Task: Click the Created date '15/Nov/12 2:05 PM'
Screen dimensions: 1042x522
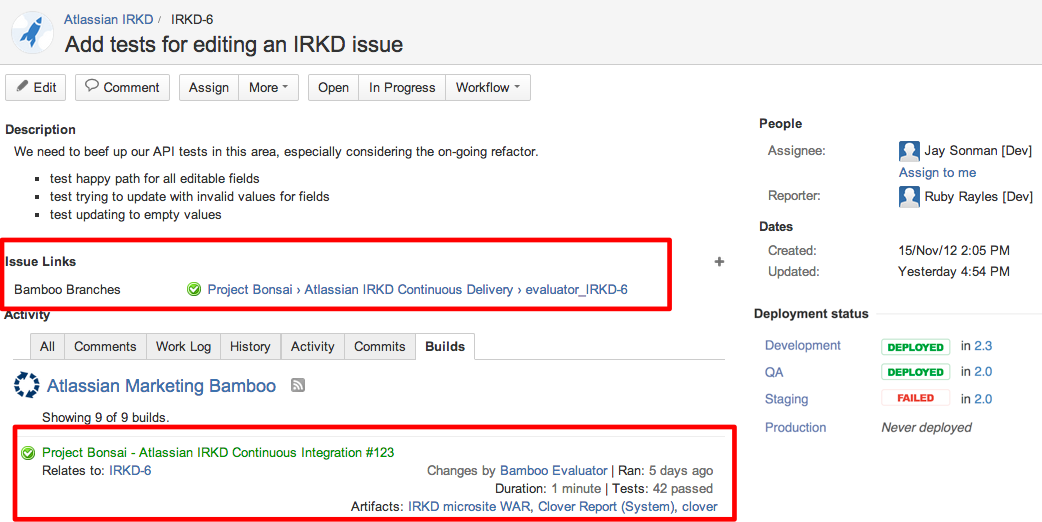Action: [954, 250]
